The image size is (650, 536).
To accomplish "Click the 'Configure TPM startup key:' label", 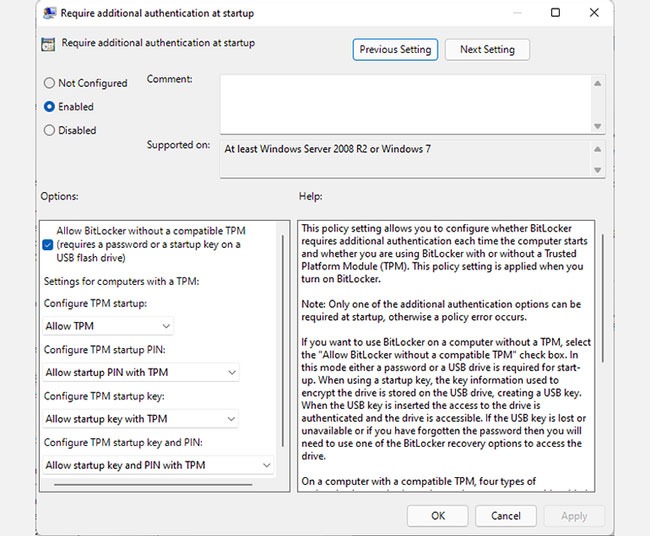I will coord(104,396).
